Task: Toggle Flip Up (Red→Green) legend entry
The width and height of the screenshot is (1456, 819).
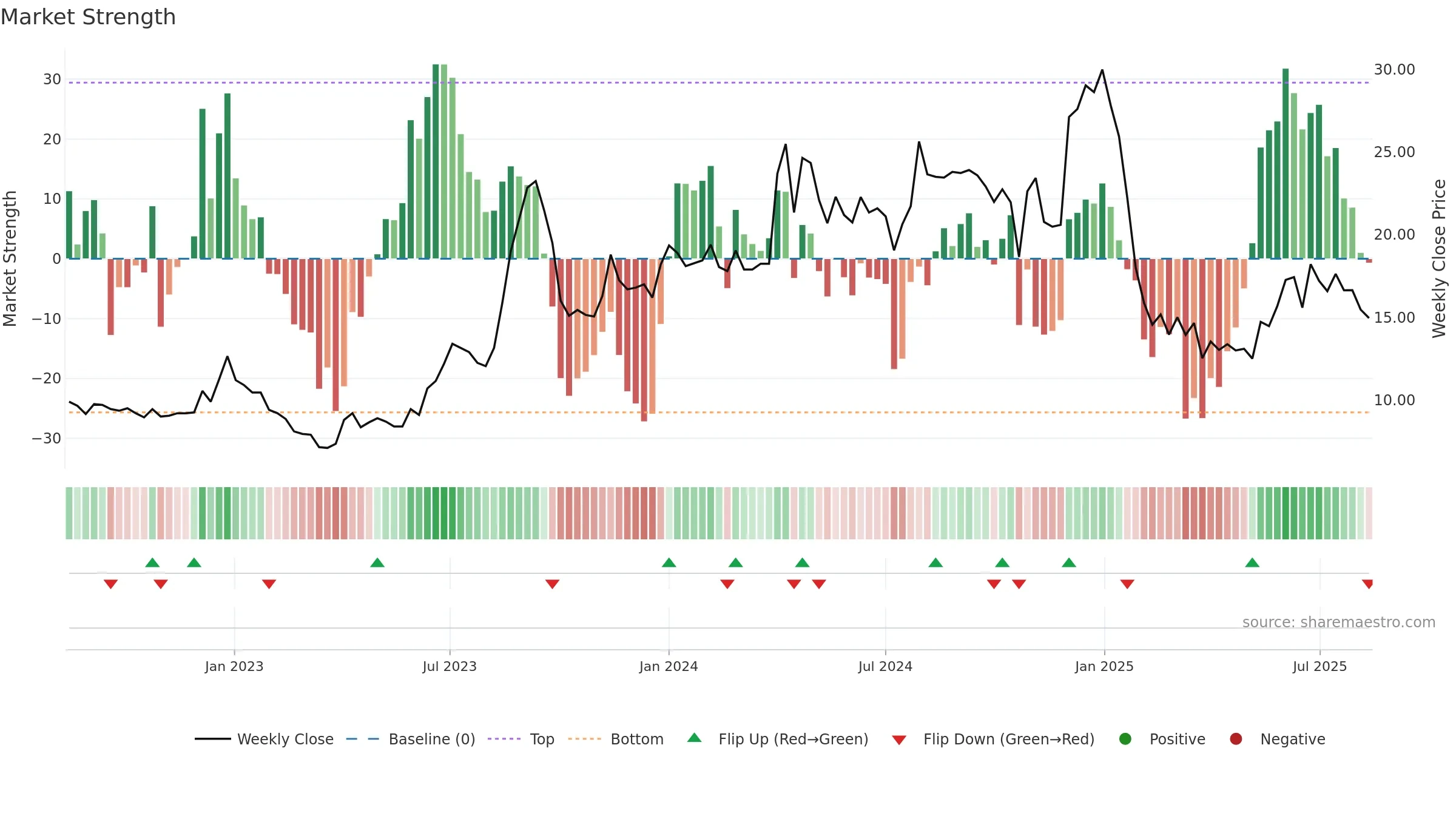Action: (778, 739)
